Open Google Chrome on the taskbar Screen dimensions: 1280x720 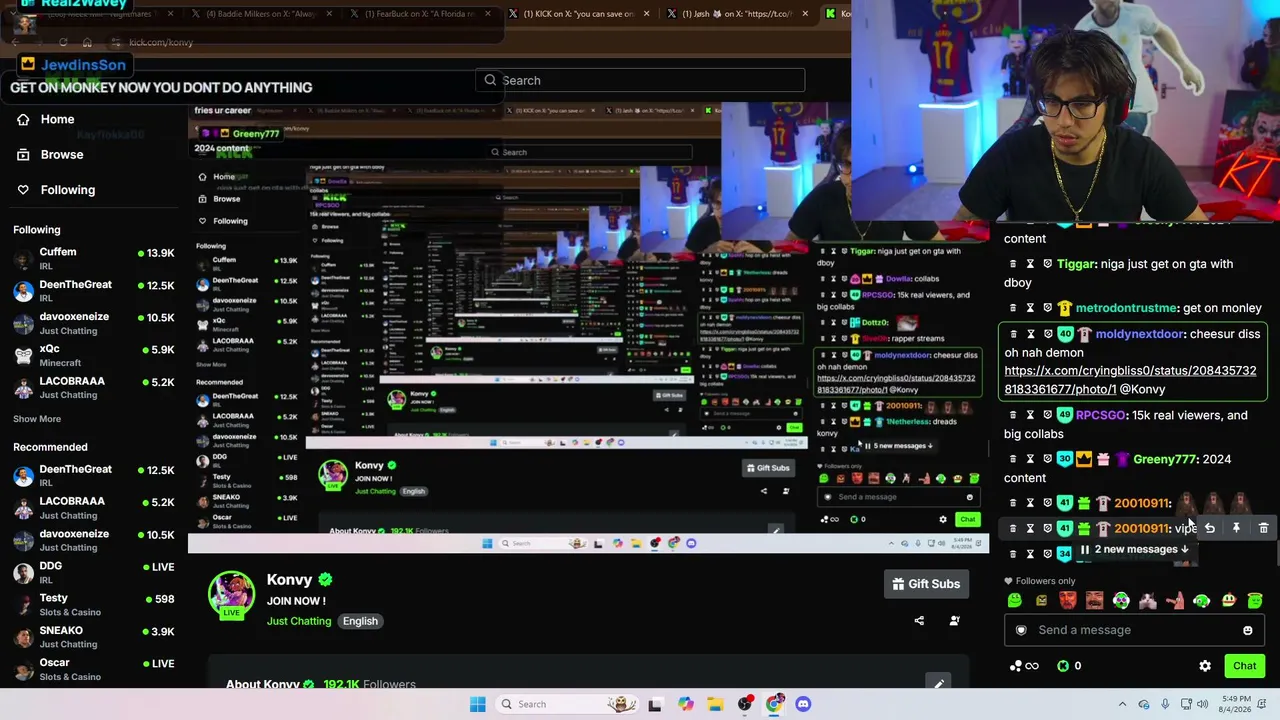tap(774, 704)
